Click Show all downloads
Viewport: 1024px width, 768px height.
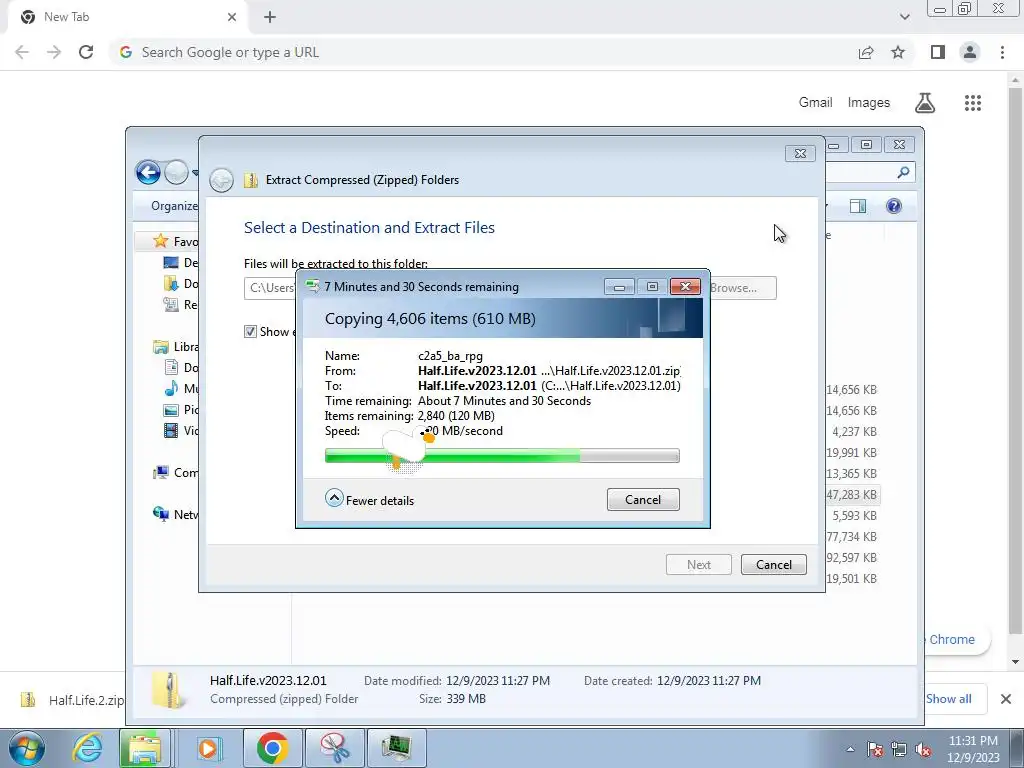(x=949, y=699)
